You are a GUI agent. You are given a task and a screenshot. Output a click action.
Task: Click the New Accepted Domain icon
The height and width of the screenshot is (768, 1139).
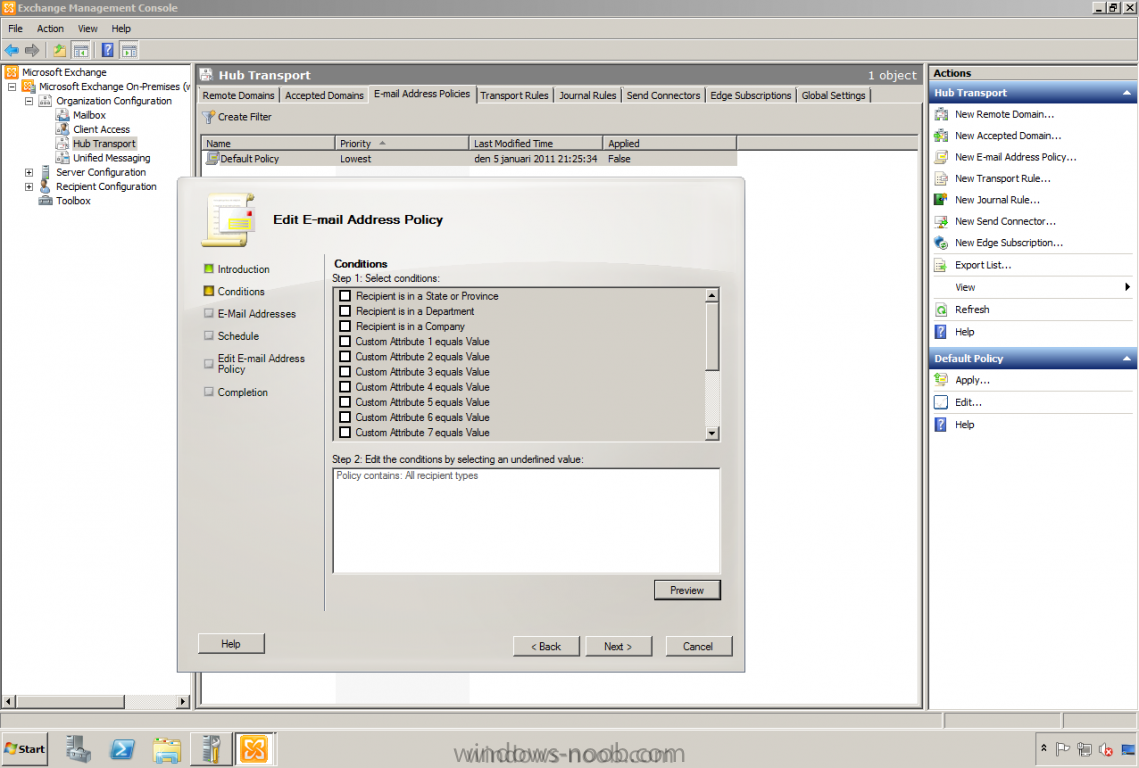(941, 136)
